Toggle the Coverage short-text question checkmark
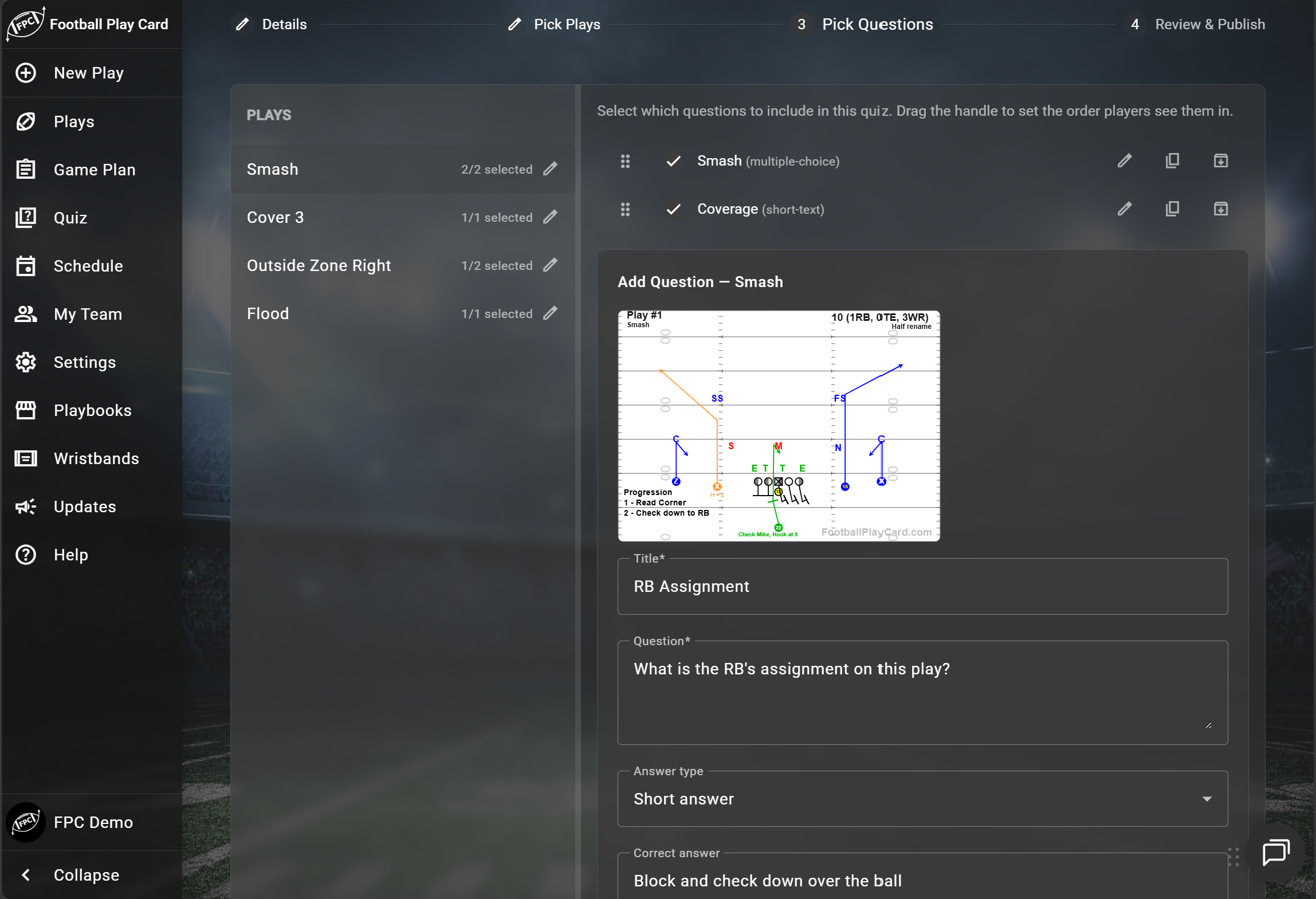 coord(674,209)
